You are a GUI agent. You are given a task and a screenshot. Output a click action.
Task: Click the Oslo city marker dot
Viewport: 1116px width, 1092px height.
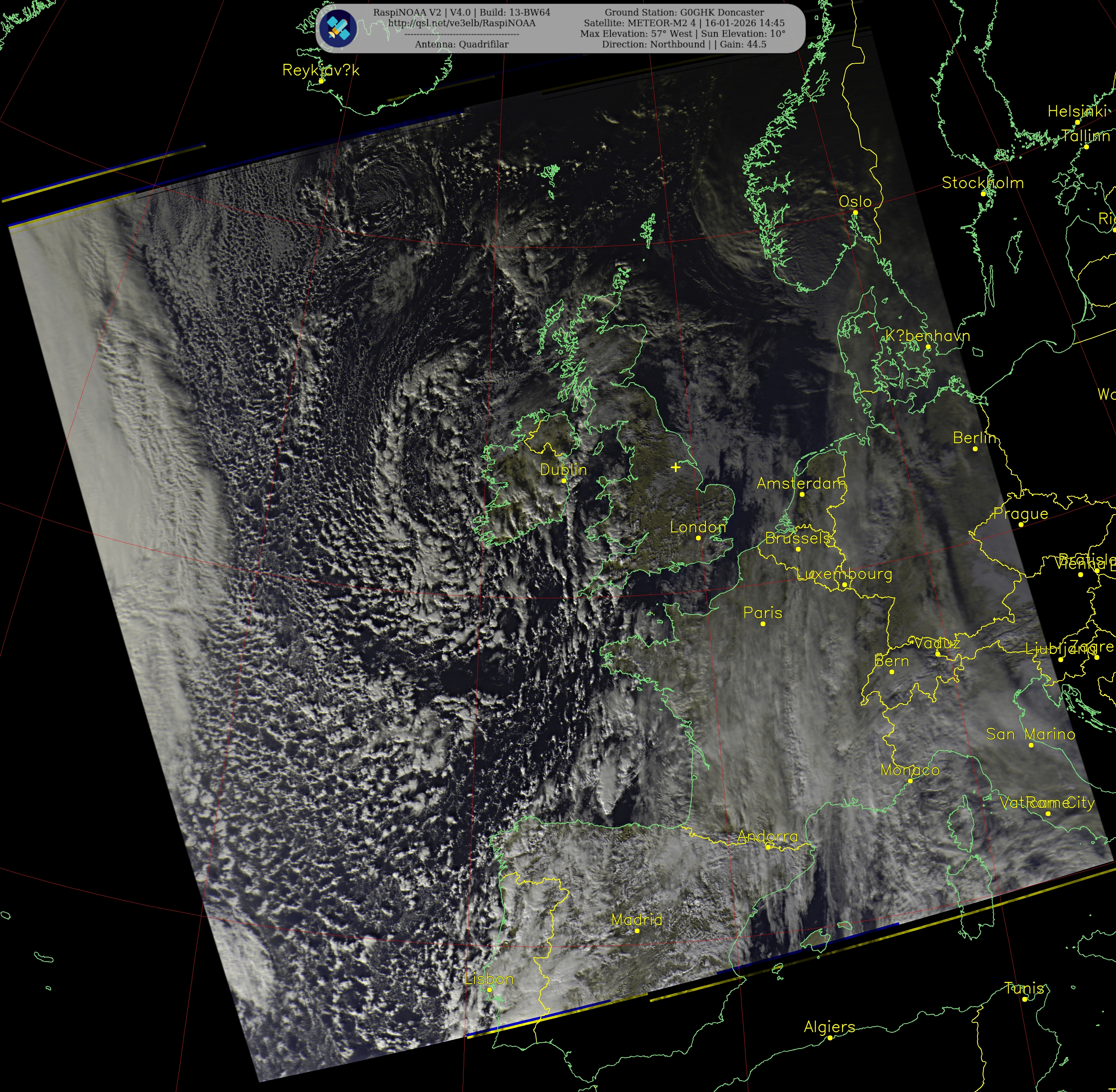[x=855, y=213]
